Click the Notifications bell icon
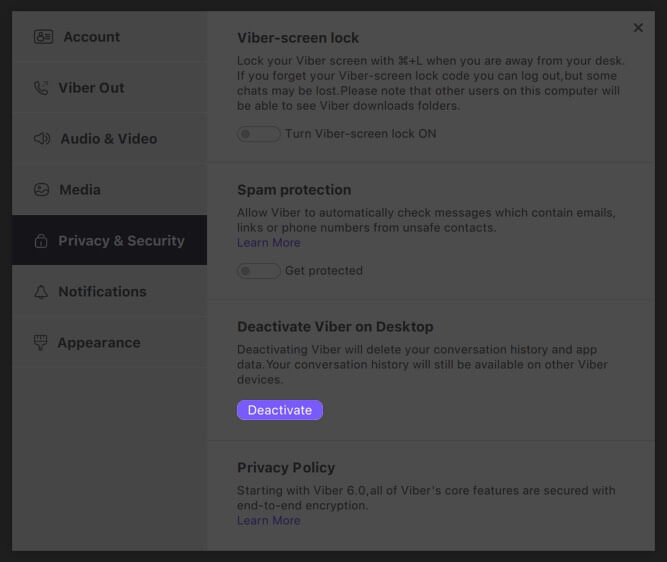667x562 pixels. pyautogui.click(x=41, y=292)
